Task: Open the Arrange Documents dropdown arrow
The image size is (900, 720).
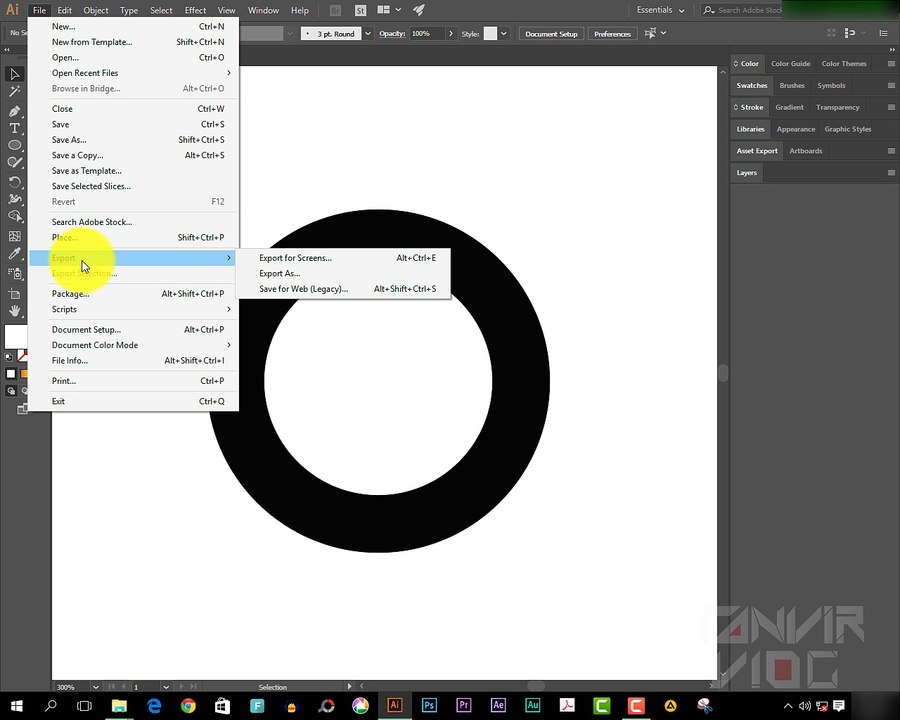Action: tap(398, 10)
